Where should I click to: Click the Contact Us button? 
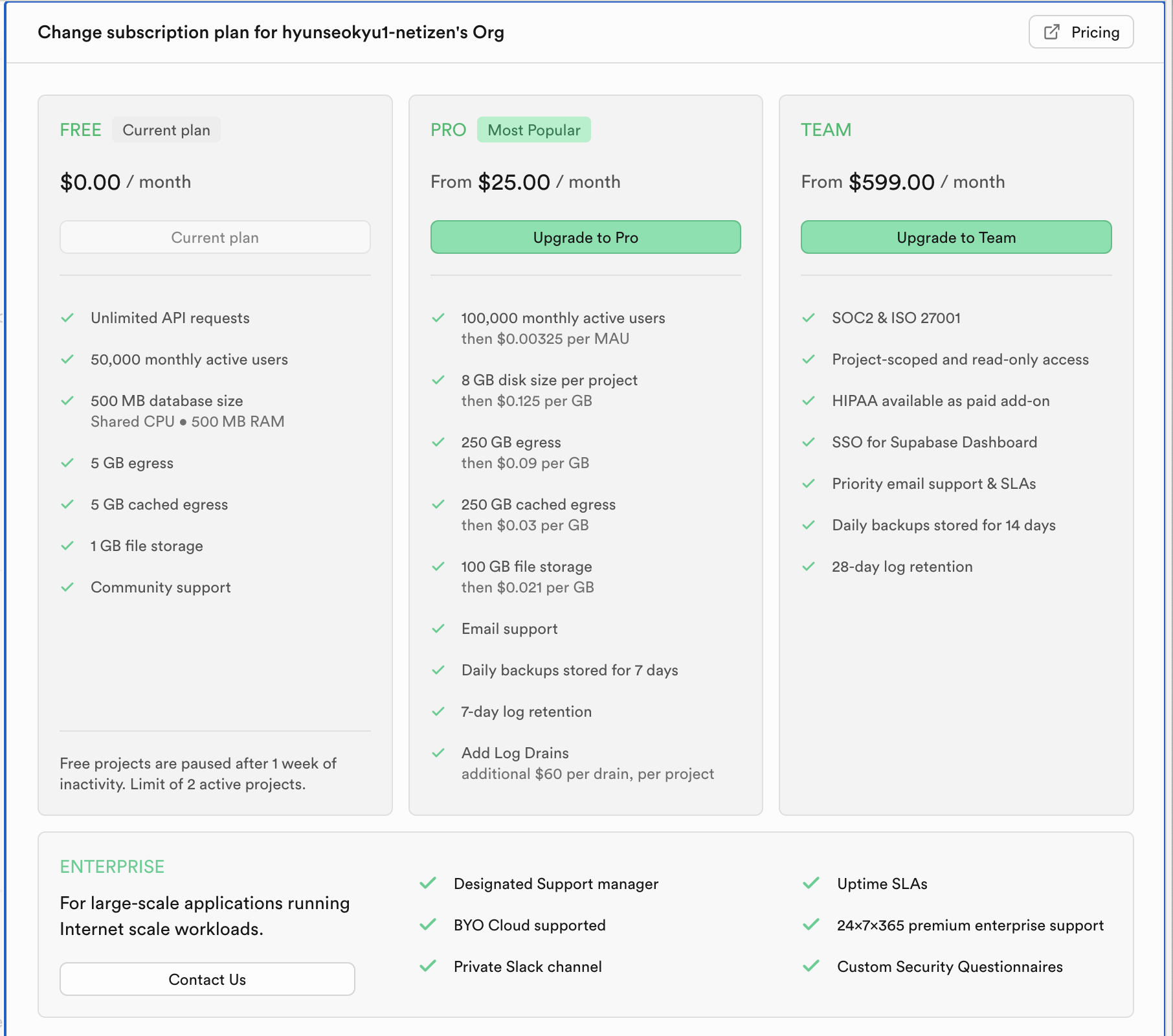pyautogui.click(x=207, y=979)
